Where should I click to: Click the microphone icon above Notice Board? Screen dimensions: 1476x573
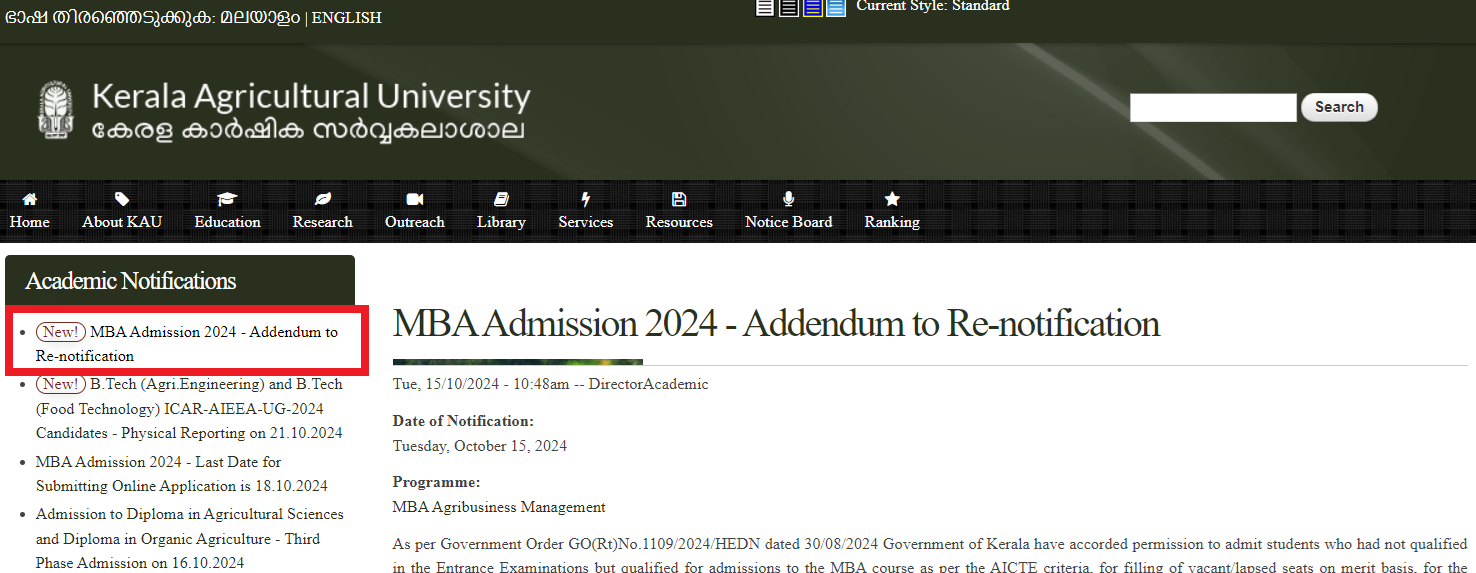coord(789,199)
